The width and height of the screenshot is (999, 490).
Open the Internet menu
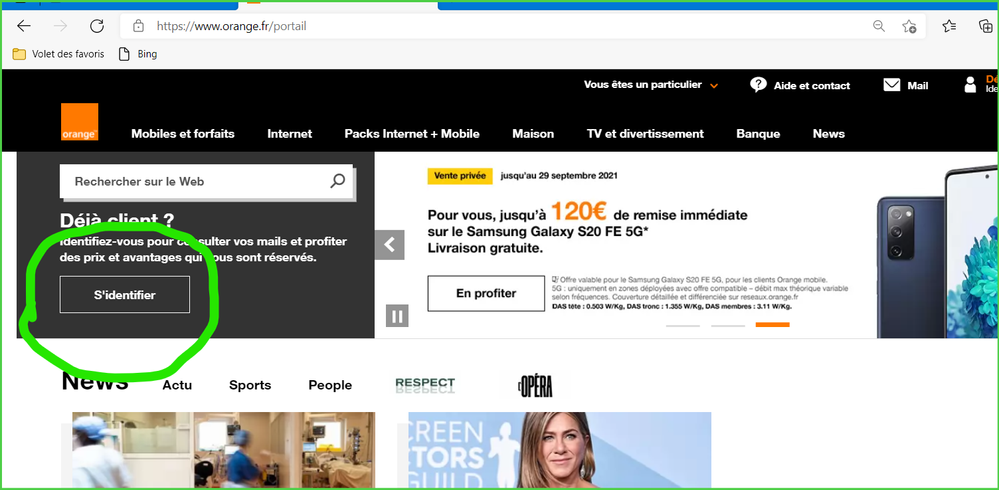click(290, 134)
